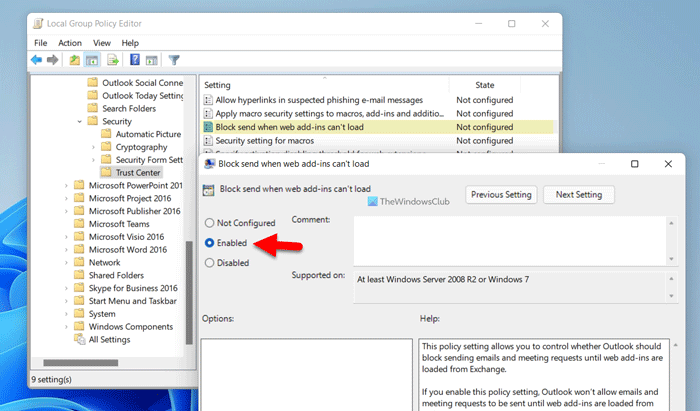Click the policy icon beside dialog setting name
Screen dimensions: 700x411
click(x=208, y=190)
